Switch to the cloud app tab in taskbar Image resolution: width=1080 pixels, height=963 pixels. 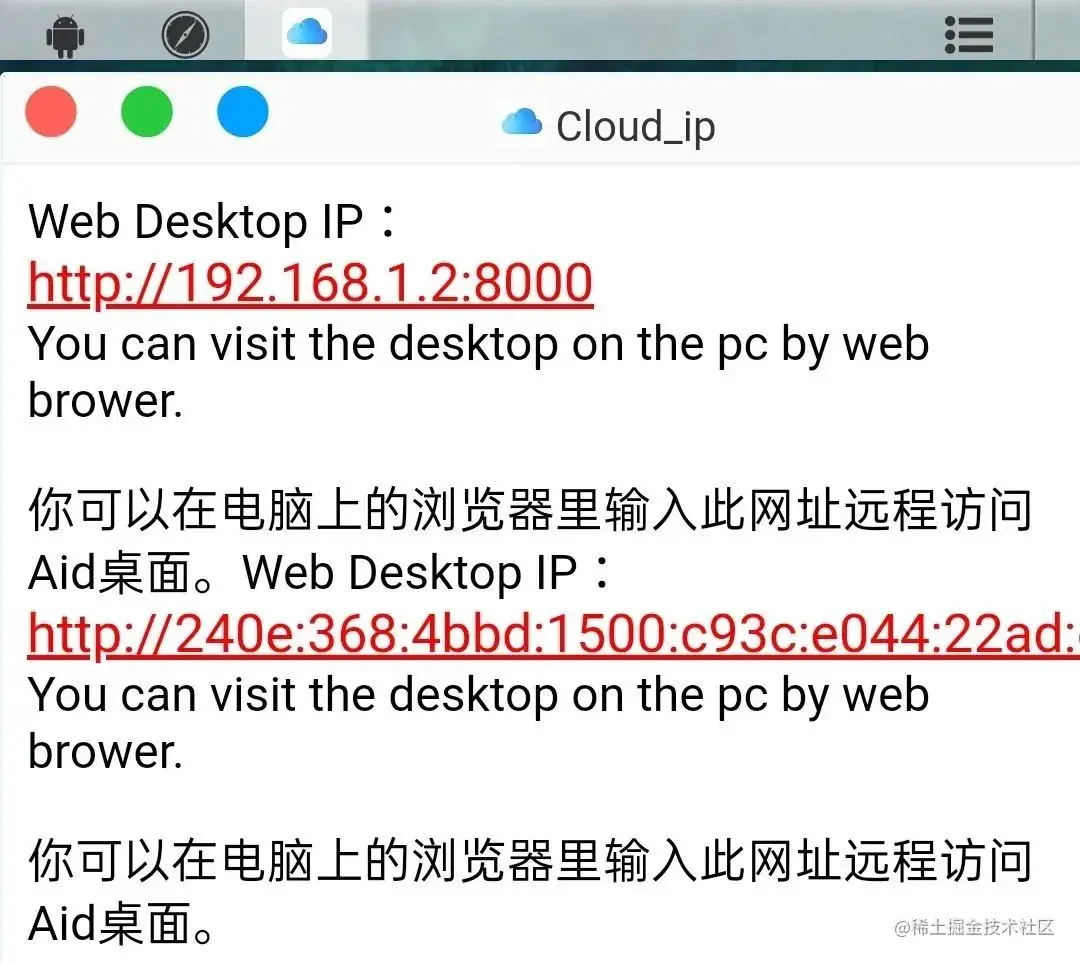(x=307, y=32)
